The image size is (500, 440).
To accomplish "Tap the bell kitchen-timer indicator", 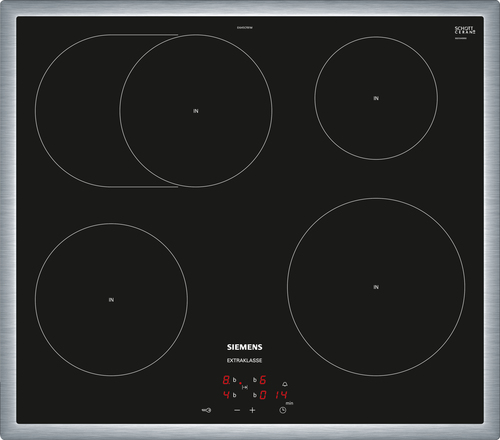I will pyautogui.click(x=285, y=384).
